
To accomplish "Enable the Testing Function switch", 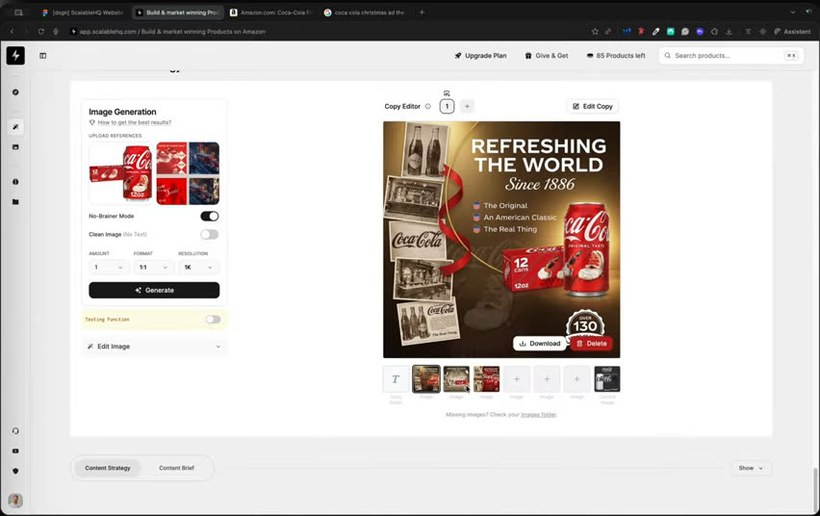I will [213, 319].
